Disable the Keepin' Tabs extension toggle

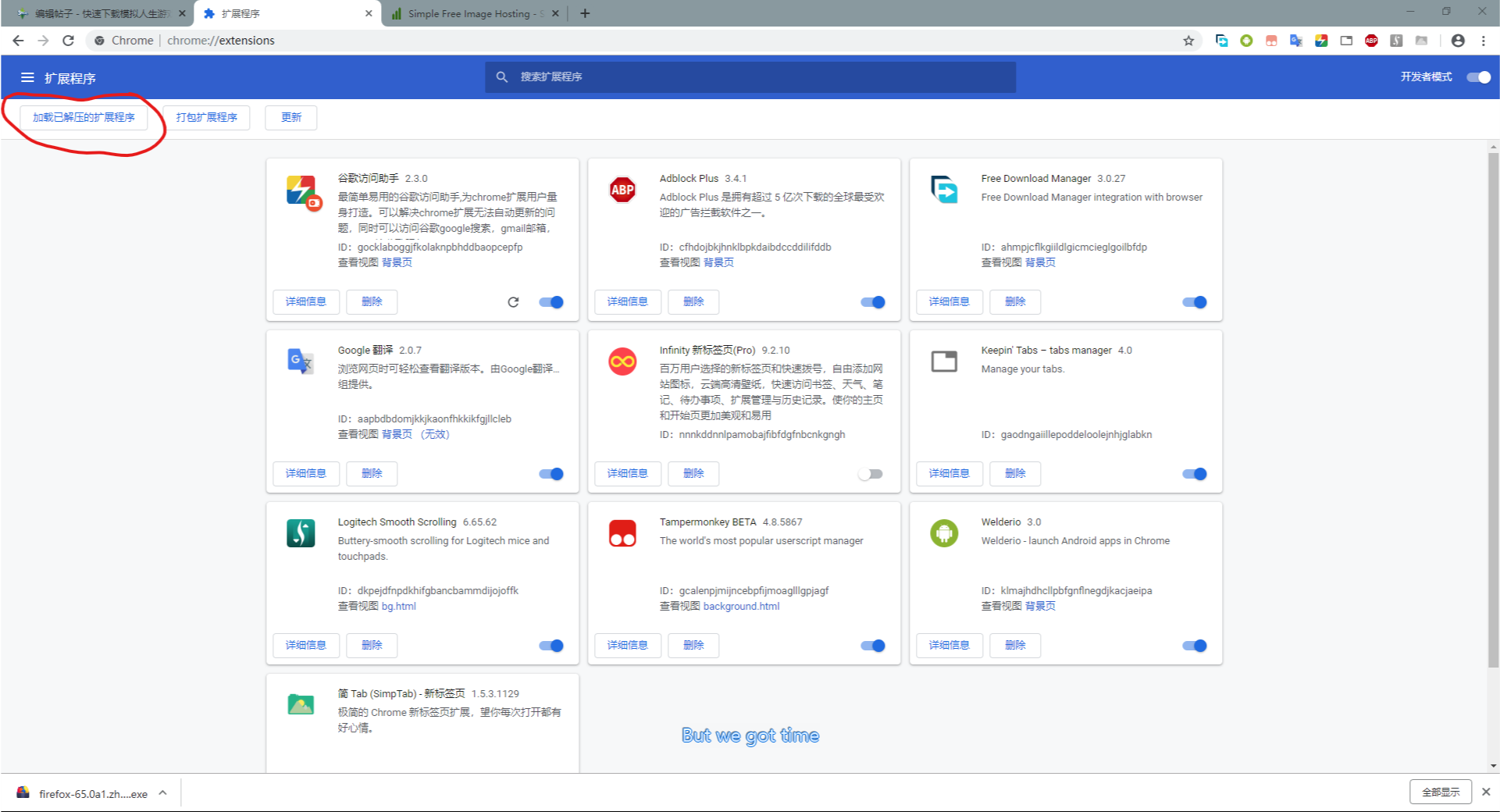1195,474
